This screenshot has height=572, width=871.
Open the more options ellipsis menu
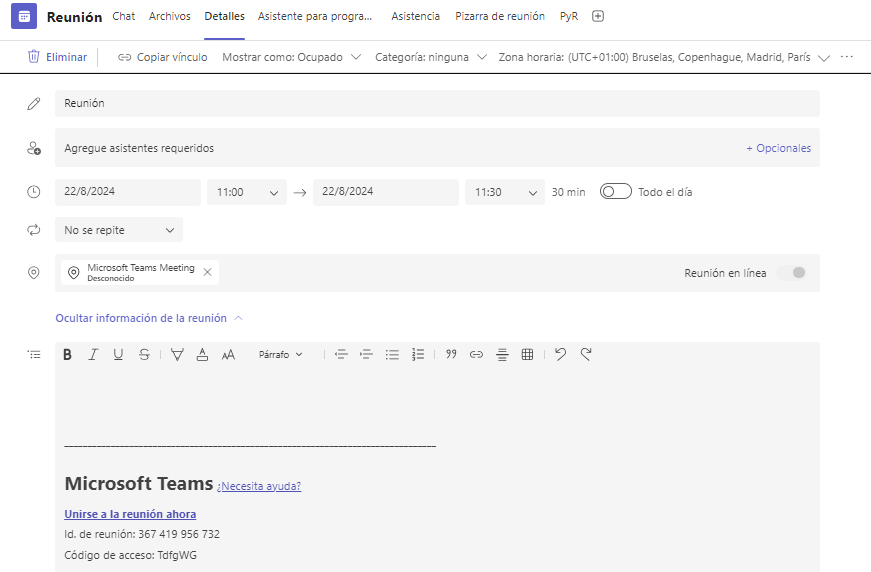(x=847, y=57)
